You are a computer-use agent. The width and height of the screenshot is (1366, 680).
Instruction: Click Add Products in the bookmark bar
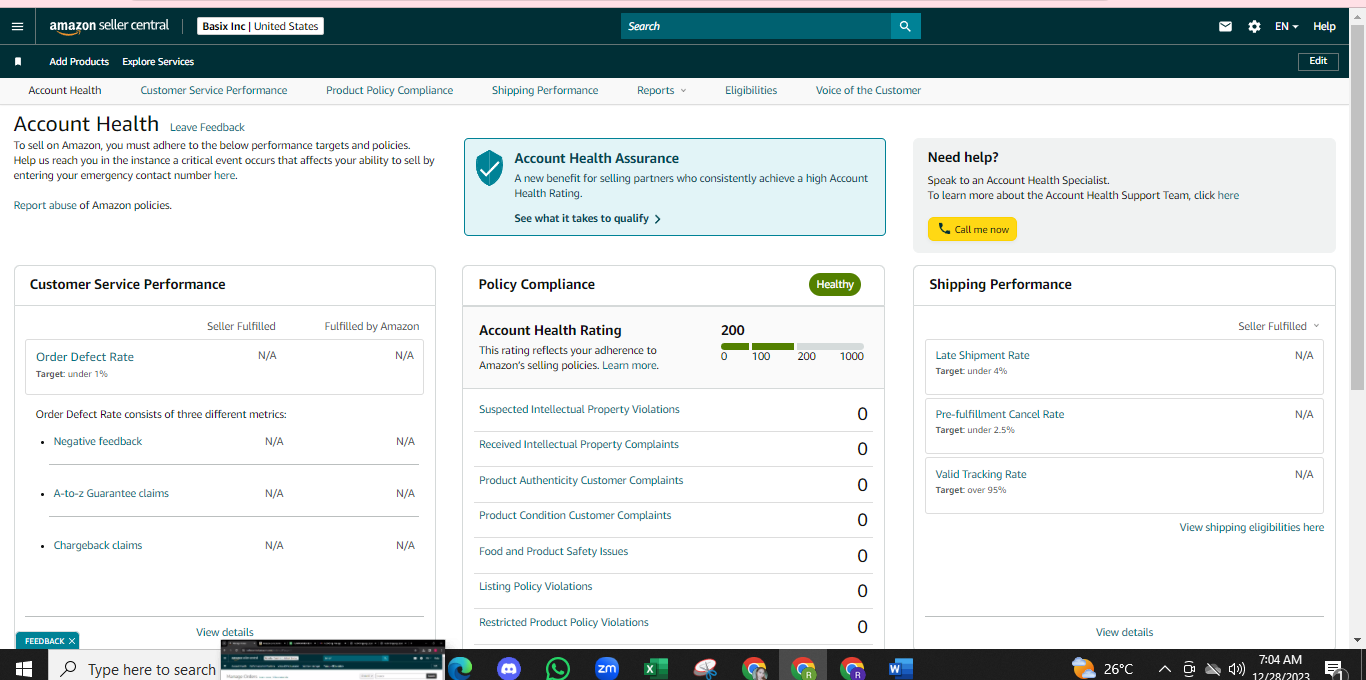(x=79, y=62)
